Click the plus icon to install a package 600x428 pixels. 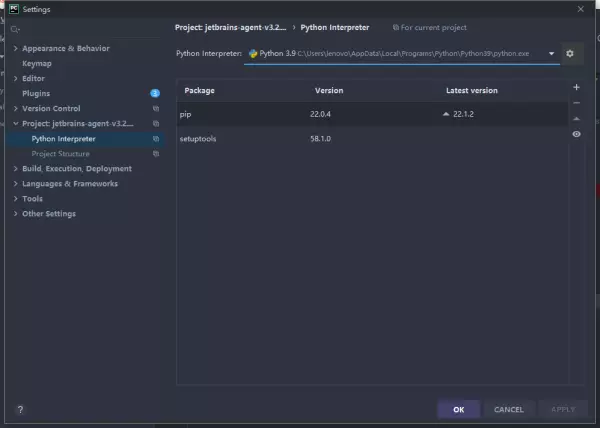click(576, 87)
